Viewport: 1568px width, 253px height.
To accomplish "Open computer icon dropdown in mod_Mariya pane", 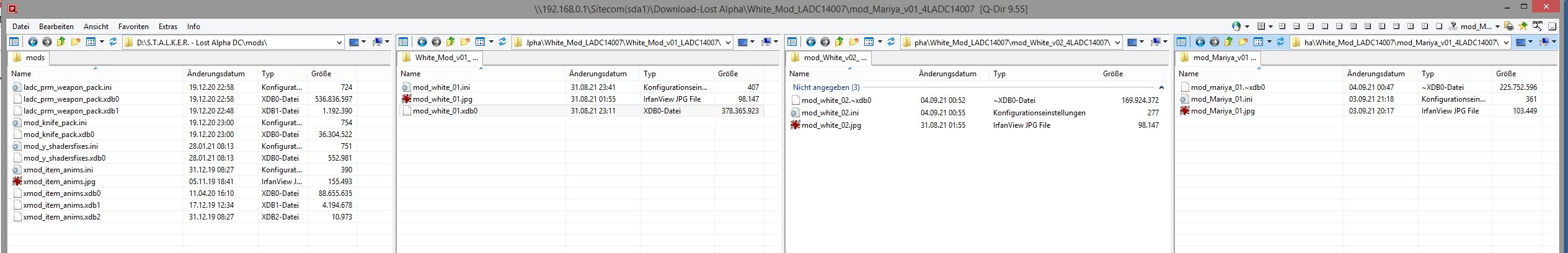I will (x=1554, y=42).
